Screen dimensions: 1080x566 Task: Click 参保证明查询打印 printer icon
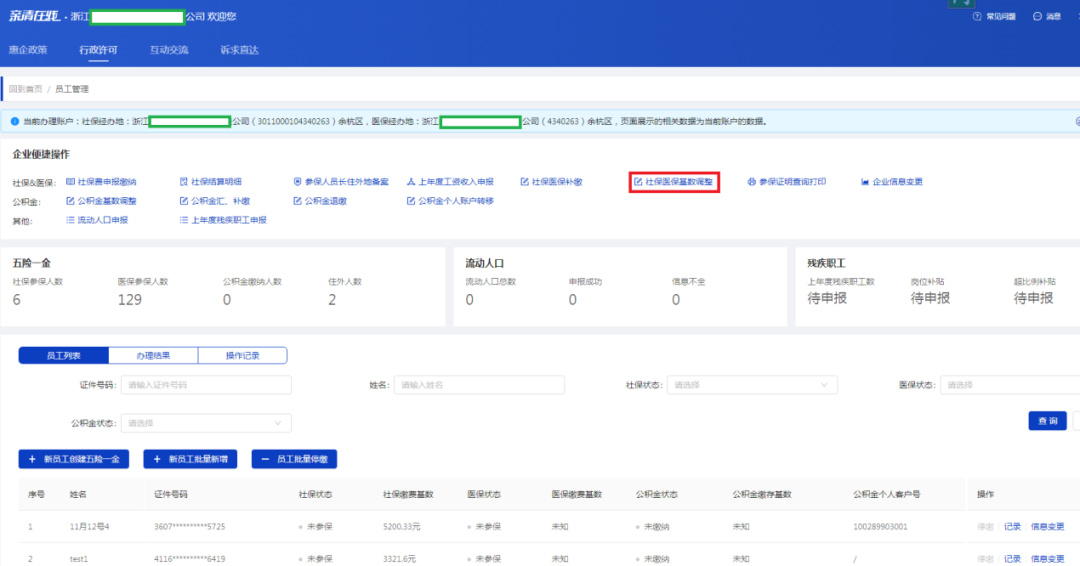[x=752, y=182]
